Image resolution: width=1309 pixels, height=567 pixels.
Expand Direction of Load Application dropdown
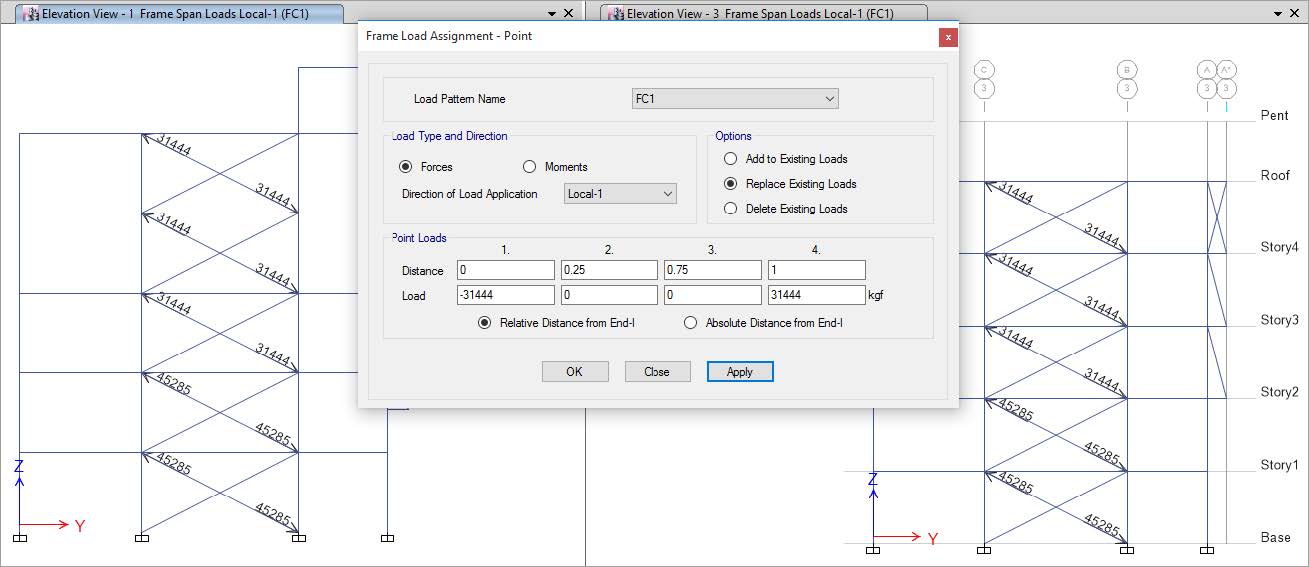click(620, 194)
